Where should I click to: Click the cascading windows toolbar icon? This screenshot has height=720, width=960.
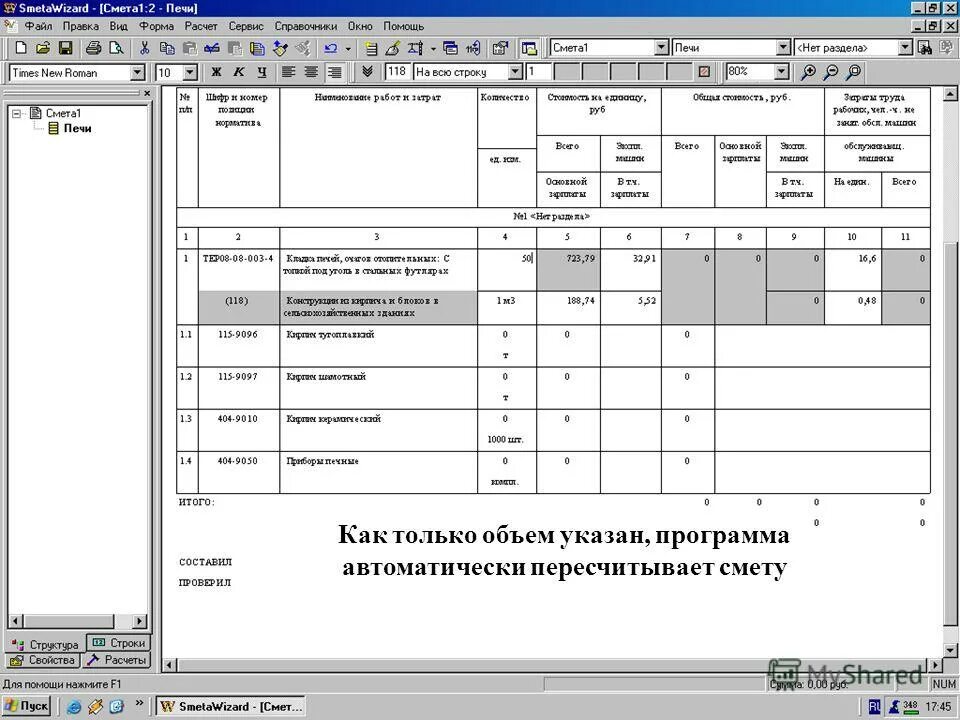tap(450, 48)
